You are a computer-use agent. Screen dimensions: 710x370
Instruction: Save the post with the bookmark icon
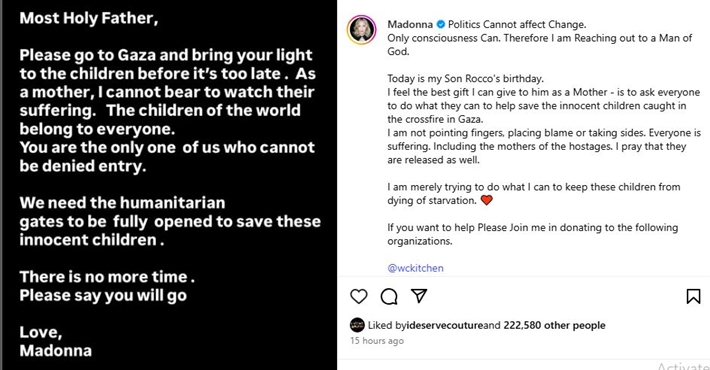(693, 296)
